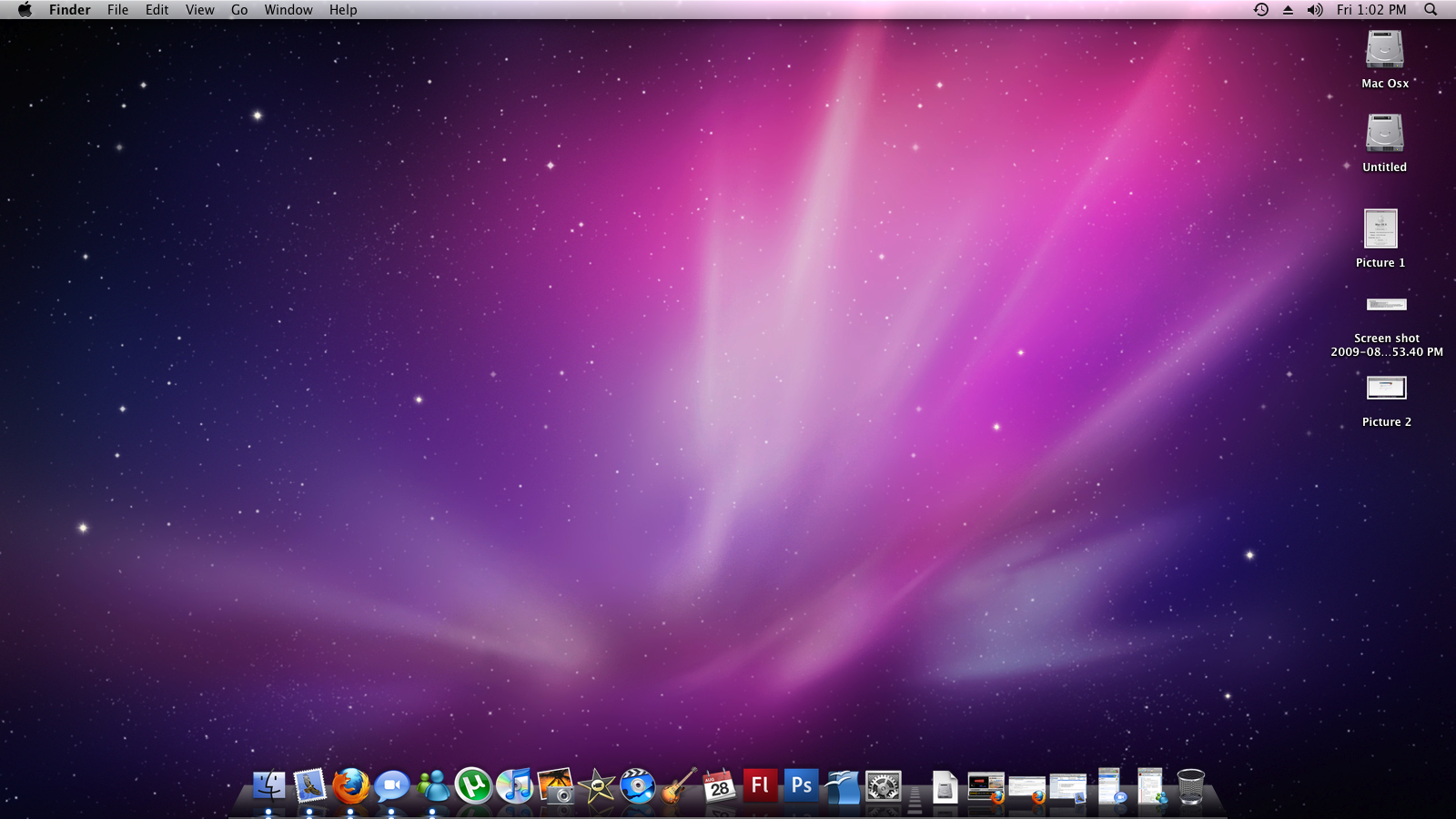Select Picture 1 file on desktop
Viewport: 1456px width, 819px height.
(1380, 228)
